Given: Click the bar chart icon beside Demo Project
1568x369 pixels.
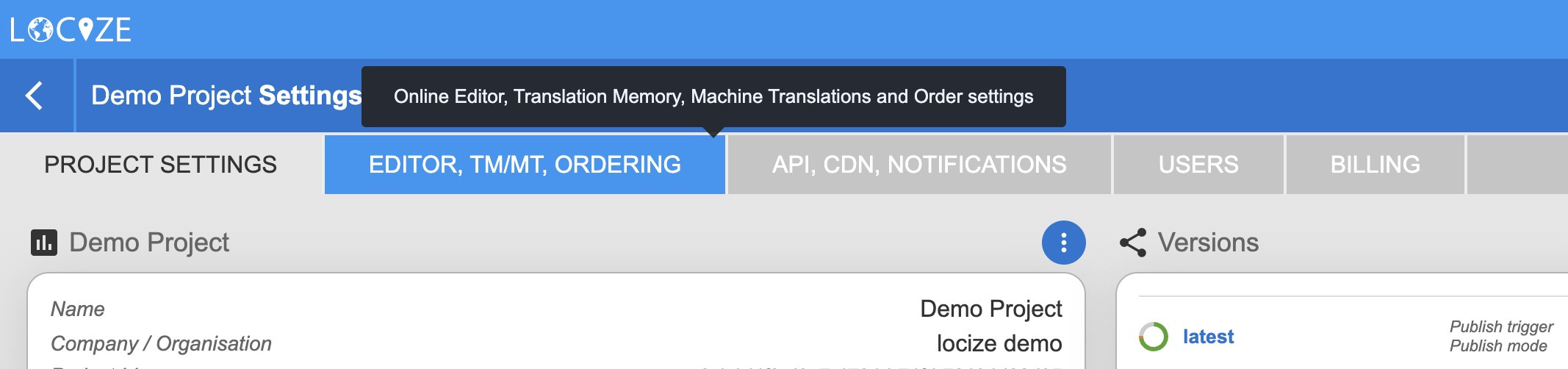Looking at the screenshot, I should tap(43, 243).
